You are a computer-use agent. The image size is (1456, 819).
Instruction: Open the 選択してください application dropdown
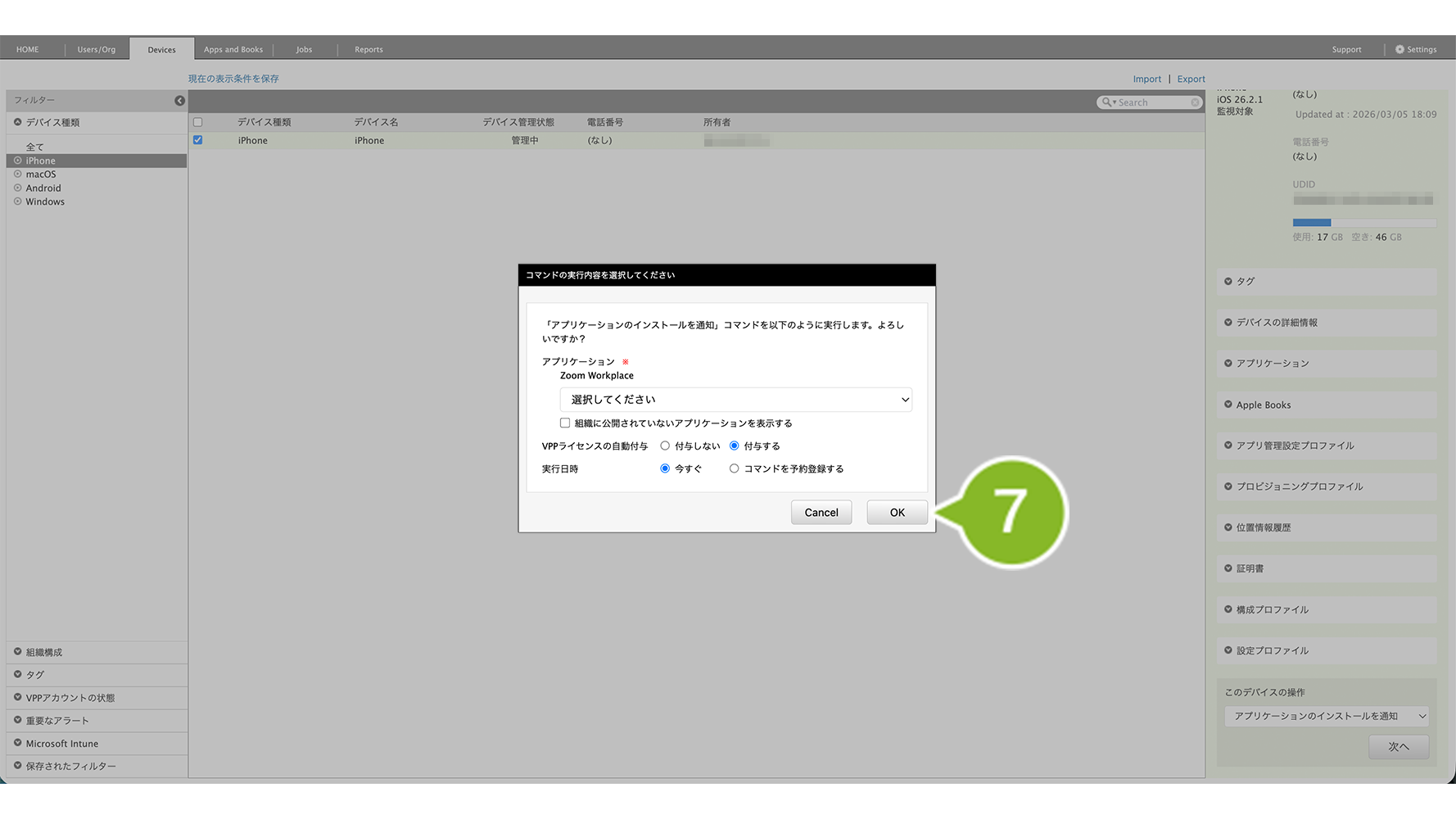[x=735, y=400]
